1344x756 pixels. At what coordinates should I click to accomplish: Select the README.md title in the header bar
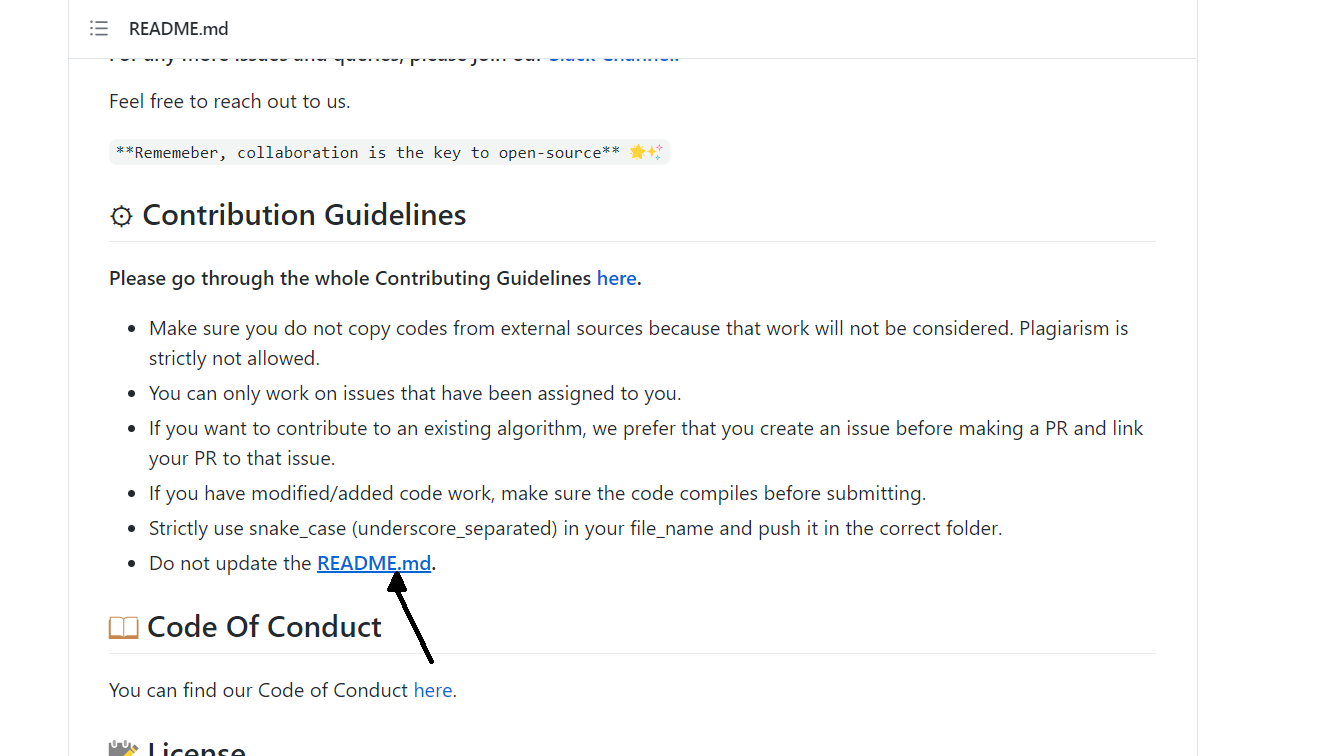178,28
